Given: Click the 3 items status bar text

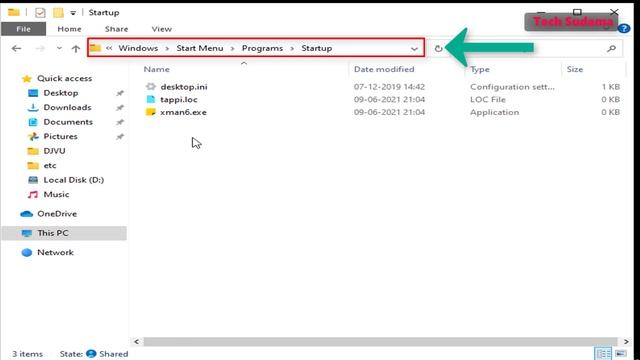Looking at the screenshot, I should pyautogui.click(x=27, y=354).
